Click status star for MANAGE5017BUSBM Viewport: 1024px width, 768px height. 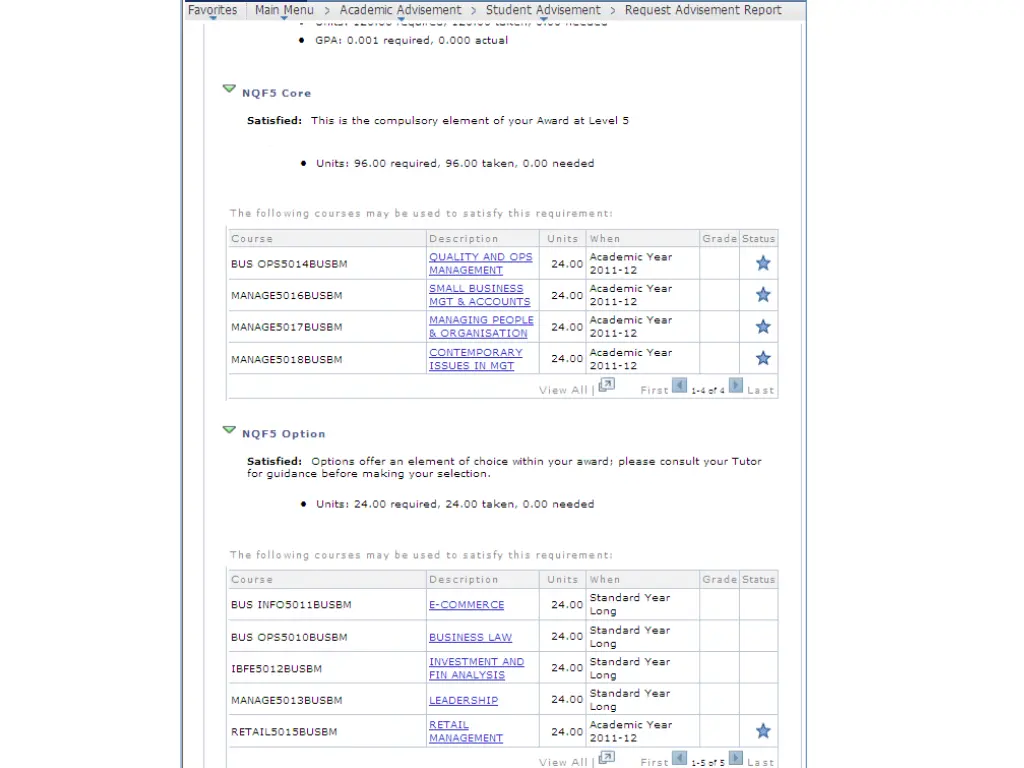click(x=763, y=327)
